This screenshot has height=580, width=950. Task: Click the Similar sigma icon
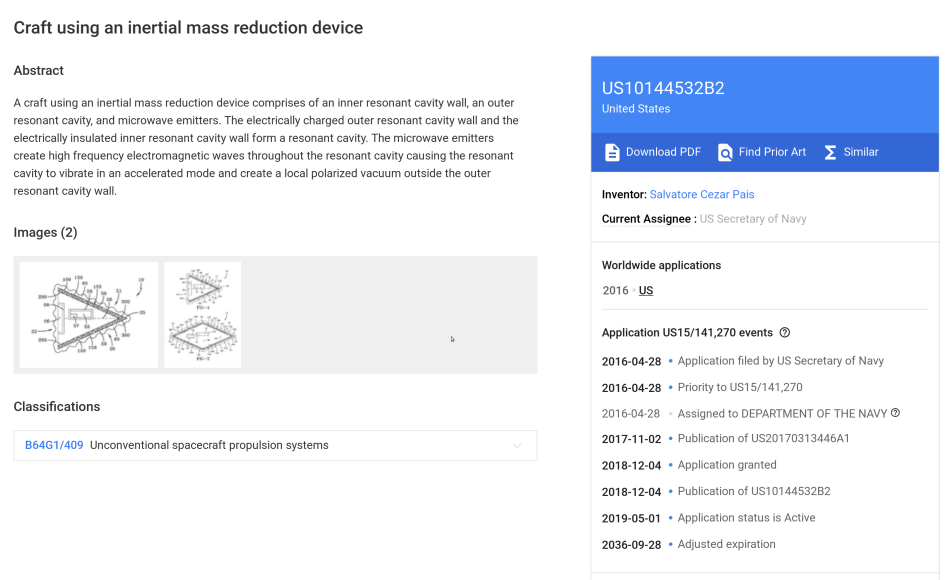(830, 152)
